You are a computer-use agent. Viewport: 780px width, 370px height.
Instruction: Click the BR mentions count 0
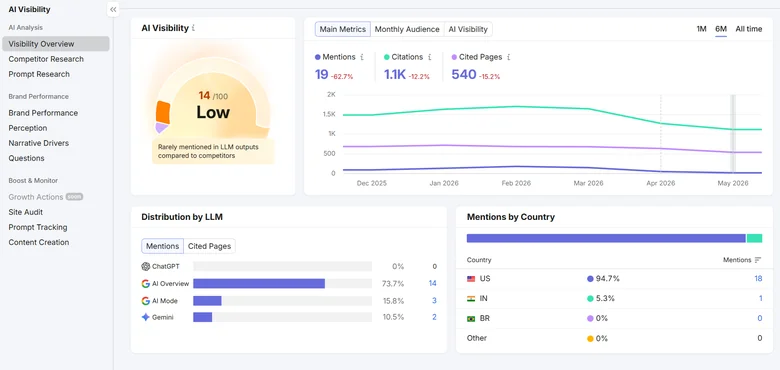point(760,318)
